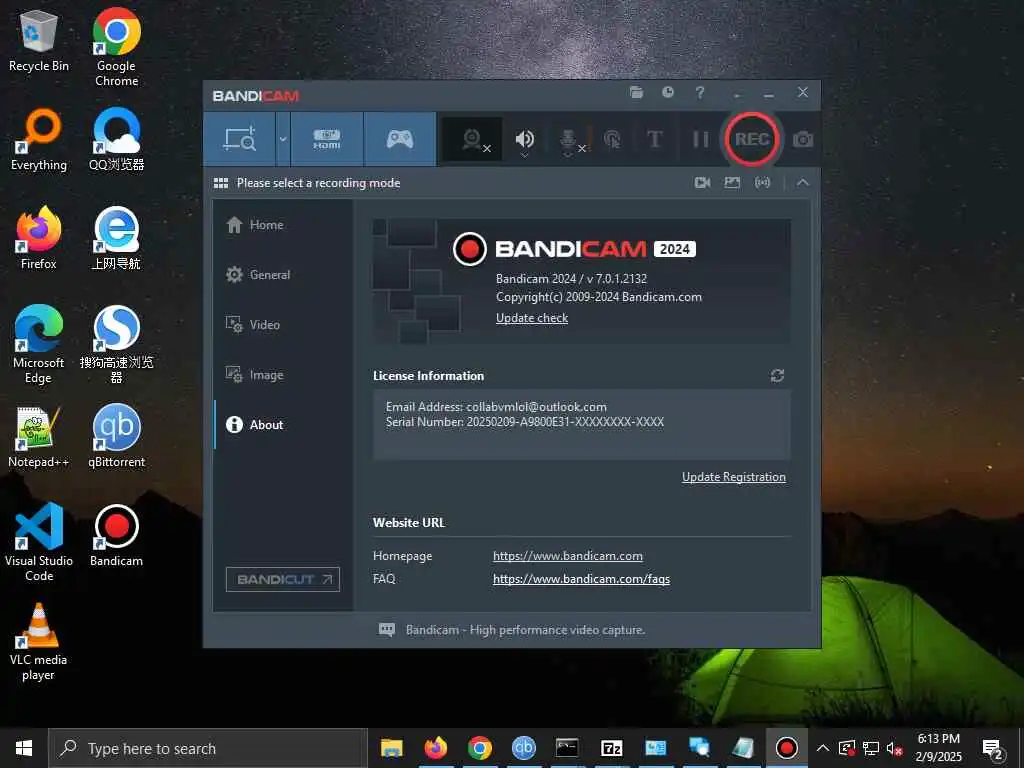Open Firefox desktop shortcut

click(x=39, y=238)
